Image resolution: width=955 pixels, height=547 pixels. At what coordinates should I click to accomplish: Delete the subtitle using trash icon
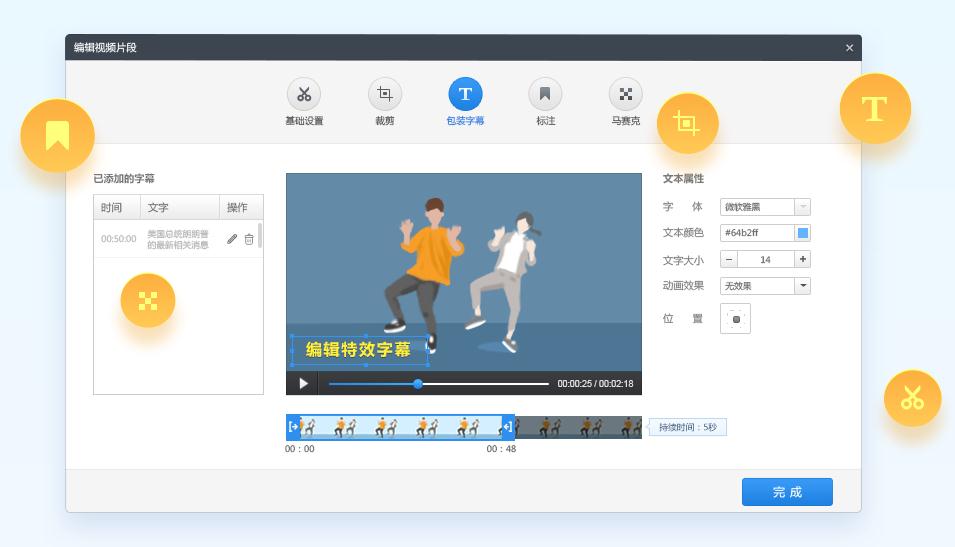click(x=249, y=239)
